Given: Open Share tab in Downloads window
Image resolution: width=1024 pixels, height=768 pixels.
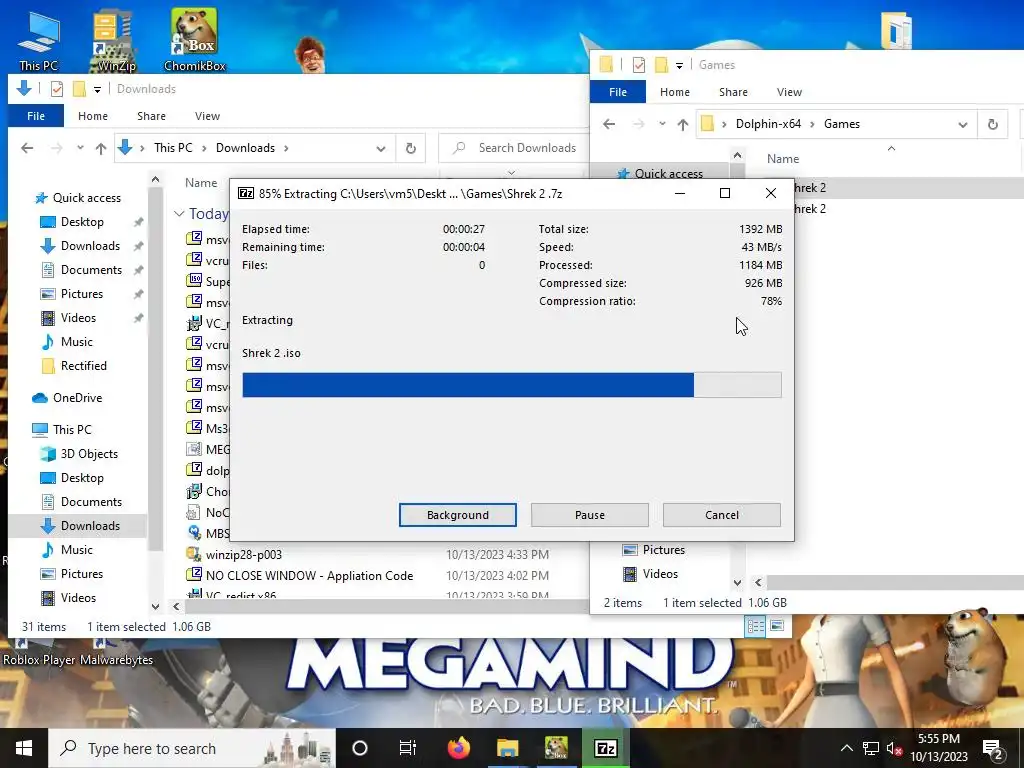Looking at the screenshot, I should tap(152, 116).
